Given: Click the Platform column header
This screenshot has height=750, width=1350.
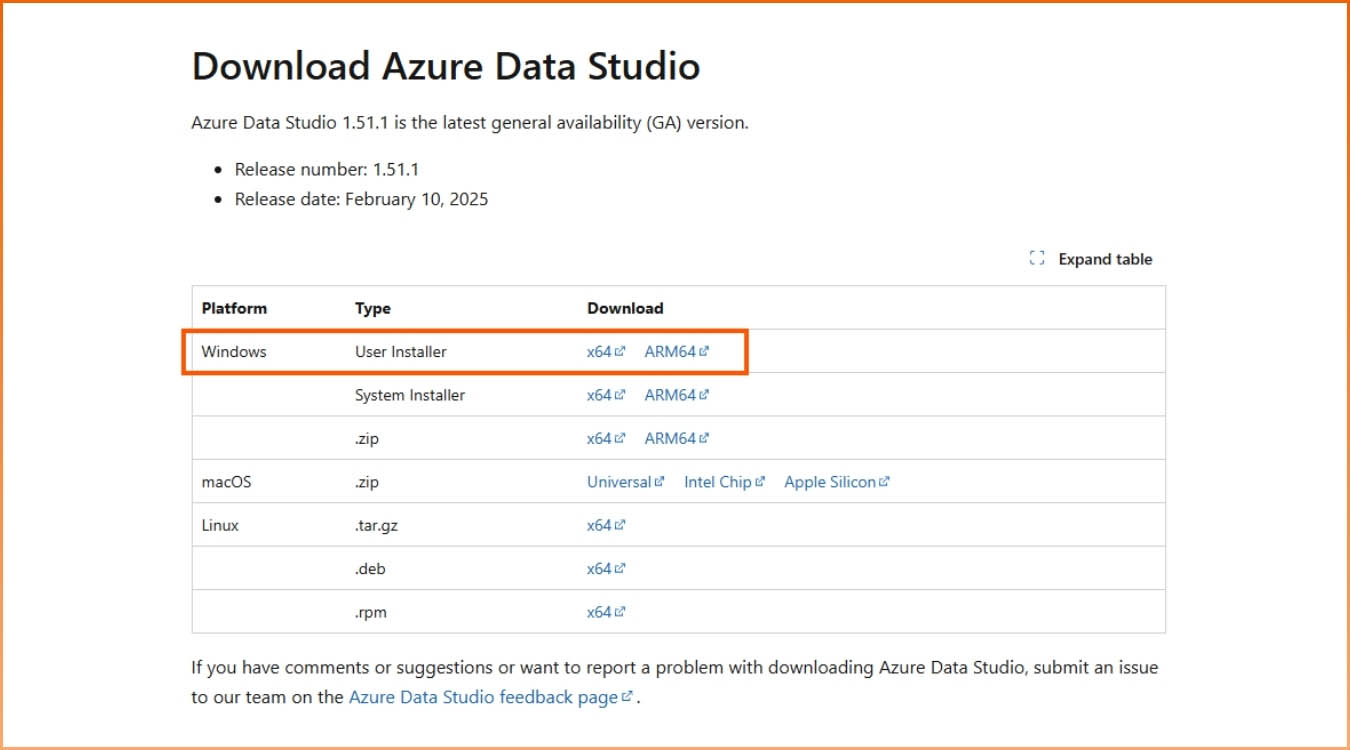Looking at the screenshot, I should click(x=234, y=308).
